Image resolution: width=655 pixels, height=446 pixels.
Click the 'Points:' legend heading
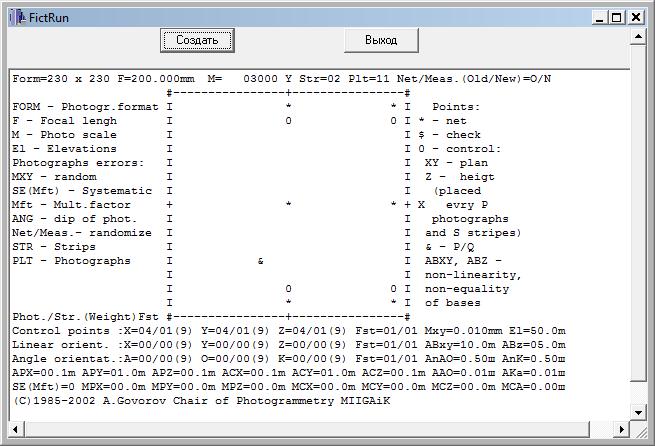tap(456, 107)
